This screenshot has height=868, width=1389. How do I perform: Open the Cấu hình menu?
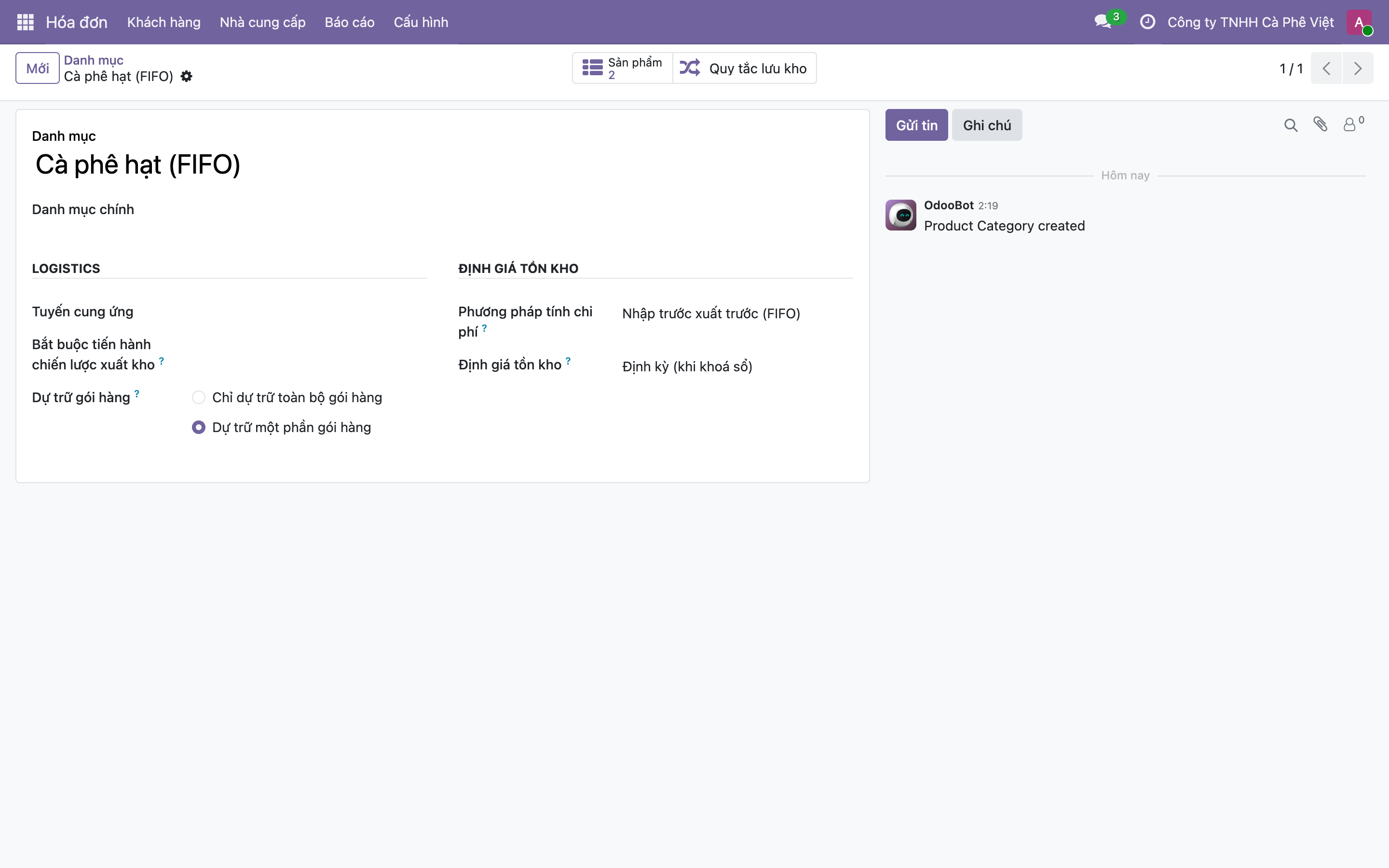point(421,22)
